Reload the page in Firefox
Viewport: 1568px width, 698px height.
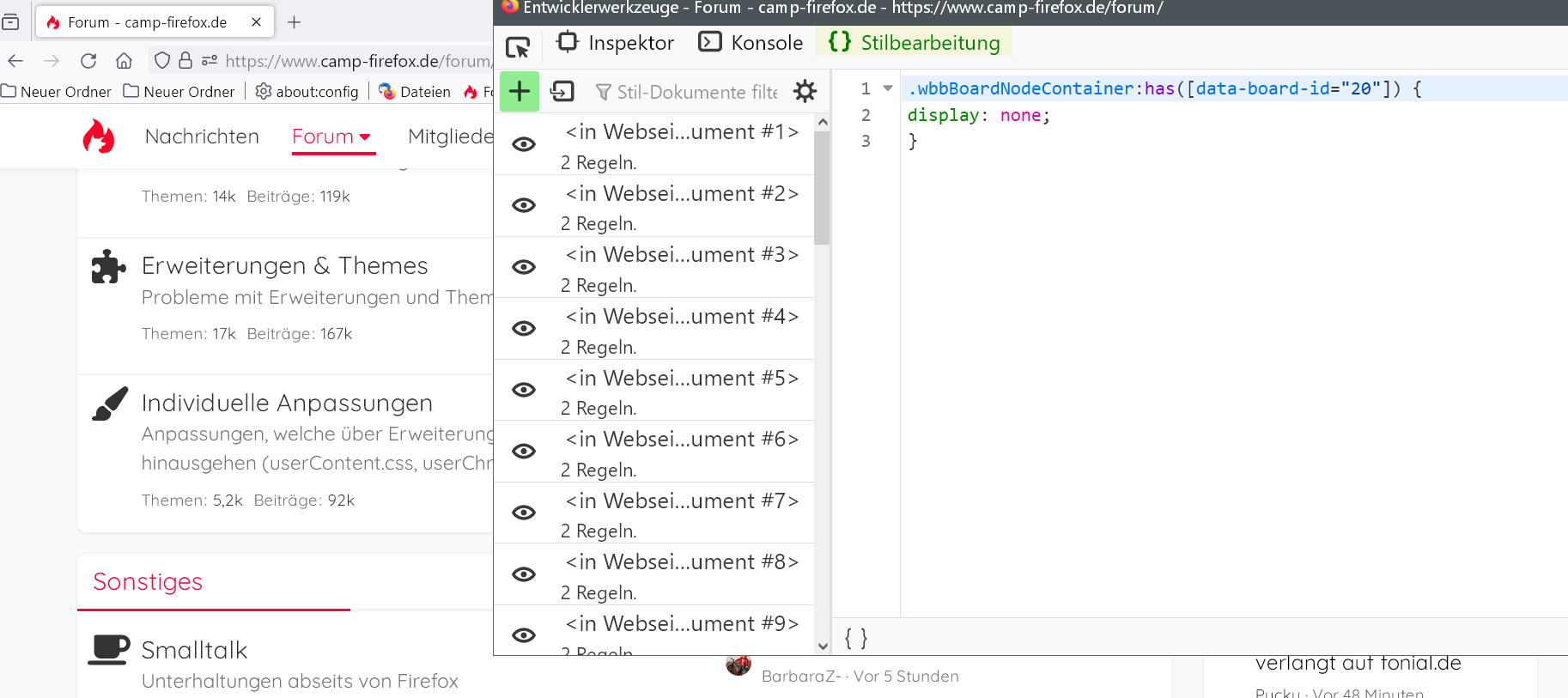coord(88,61)
